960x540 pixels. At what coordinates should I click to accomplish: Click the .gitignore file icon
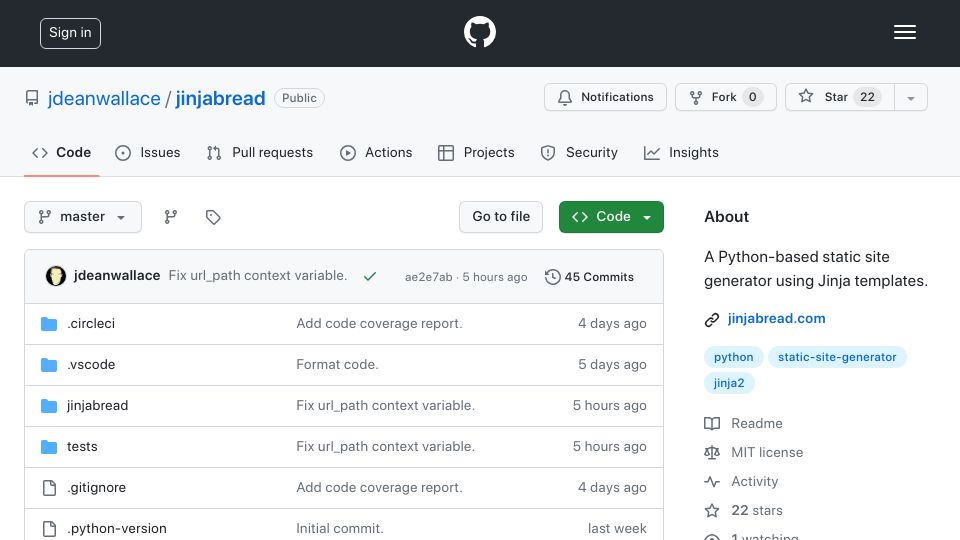[49, 487]
